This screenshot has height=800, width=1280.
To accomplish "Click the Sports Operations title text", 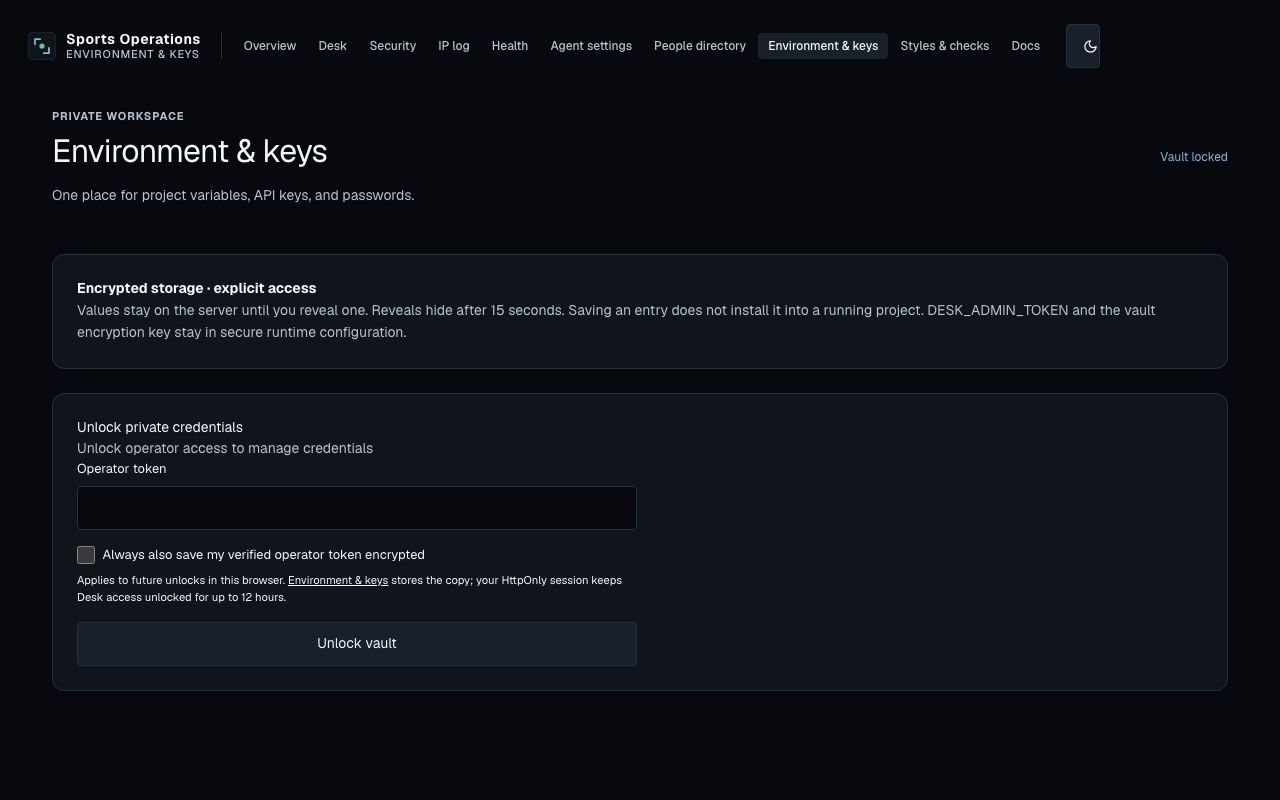I will click(x=133, y=39).
